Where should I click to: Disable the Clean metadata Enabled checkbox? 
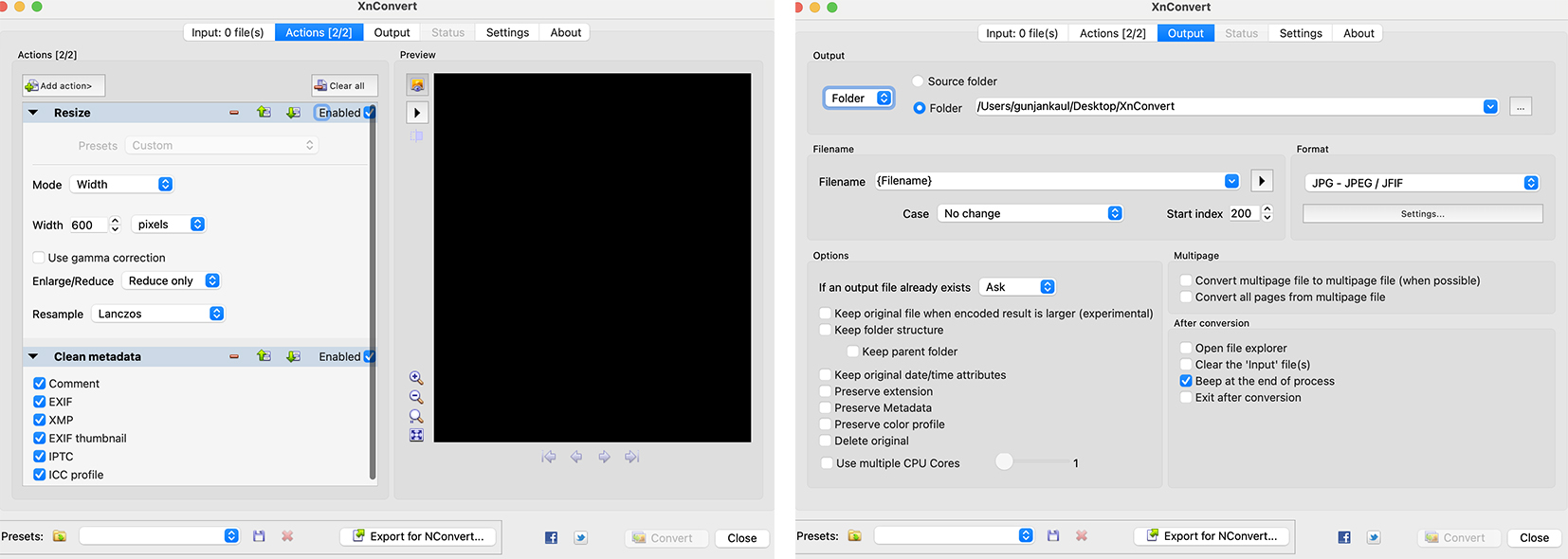click(370, 357)
